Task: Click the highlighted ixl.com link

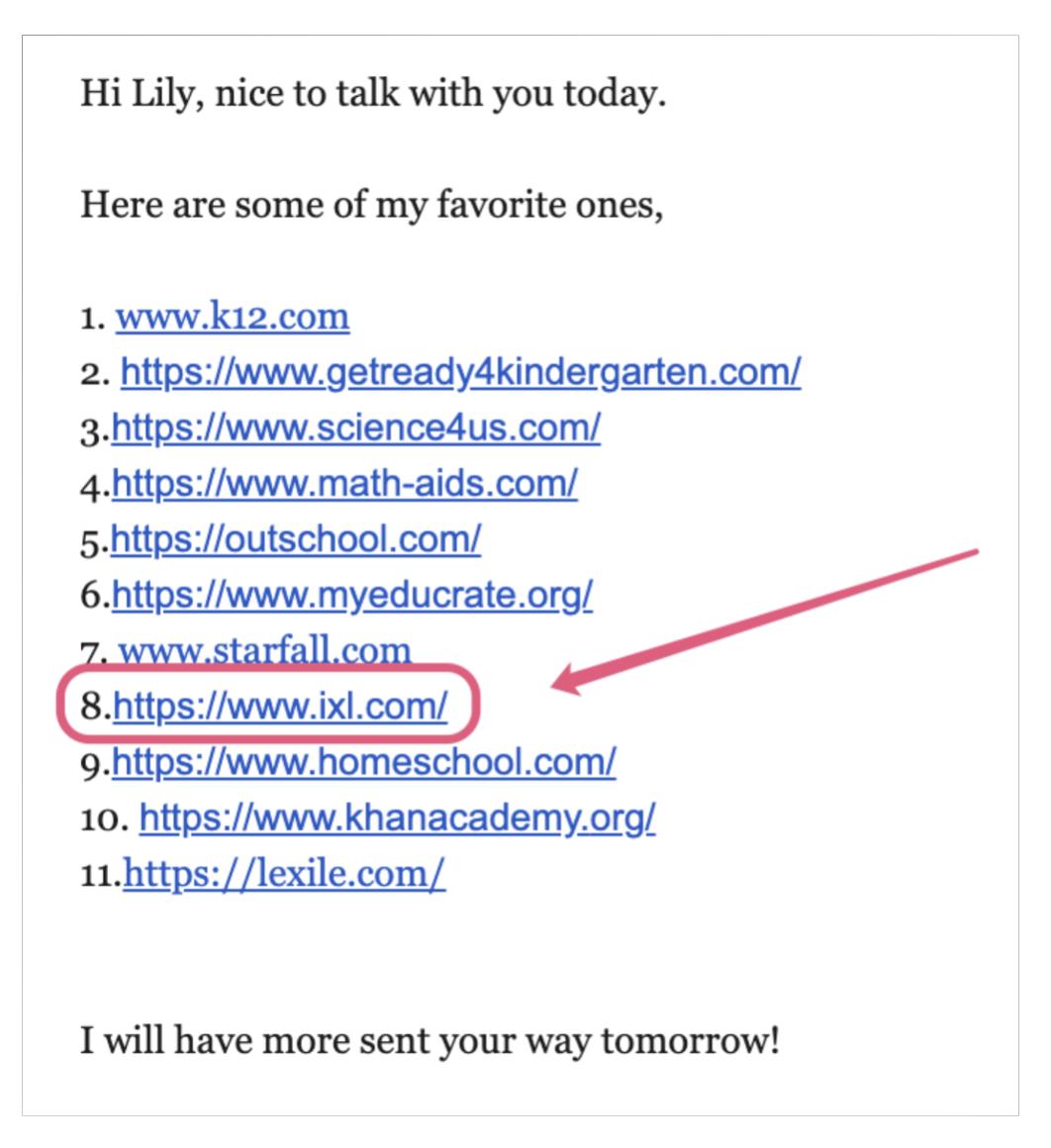Action: point(280,707)
